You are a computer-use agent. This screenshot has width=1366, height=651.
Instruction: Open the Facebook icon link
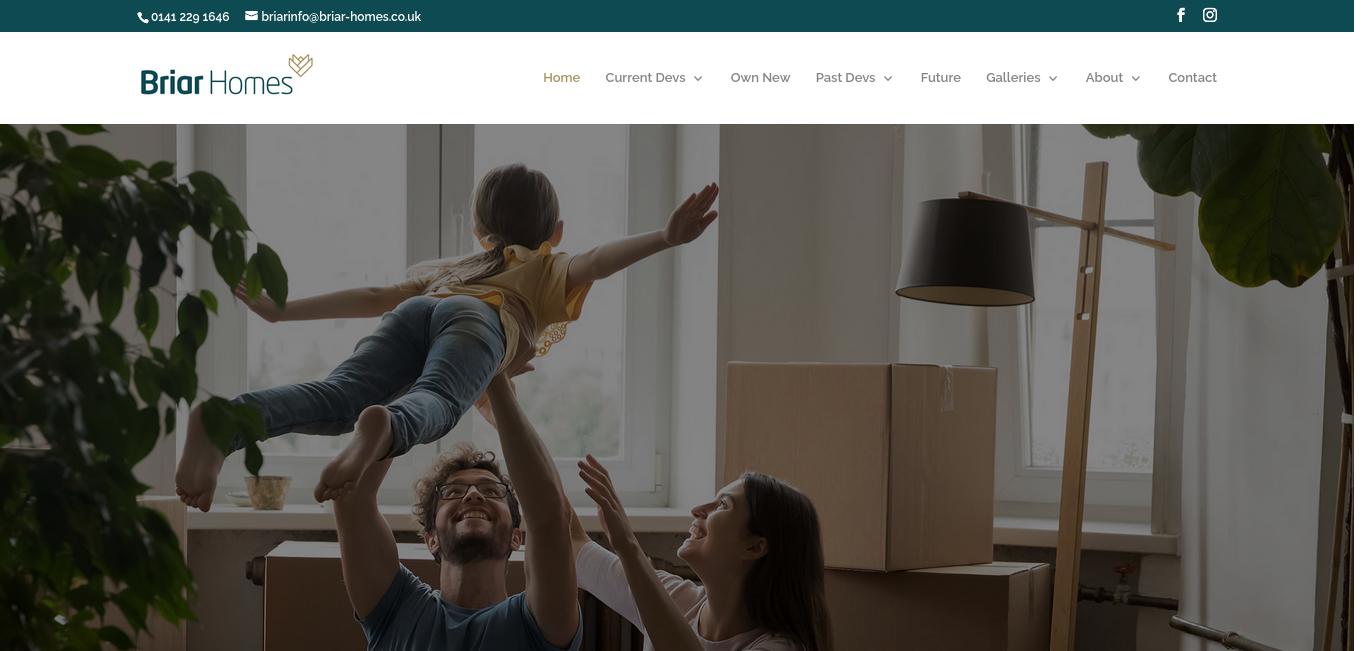[1181, 15]
